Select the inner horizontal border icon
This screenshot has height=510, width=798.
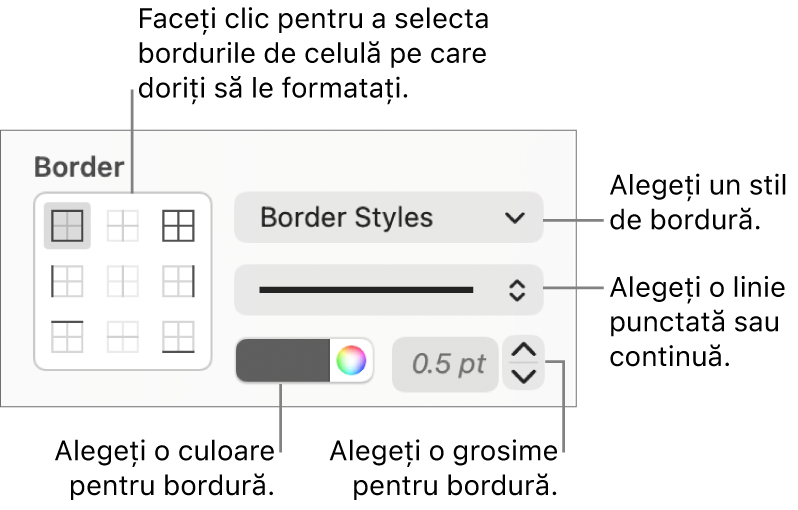click(123, 336)
